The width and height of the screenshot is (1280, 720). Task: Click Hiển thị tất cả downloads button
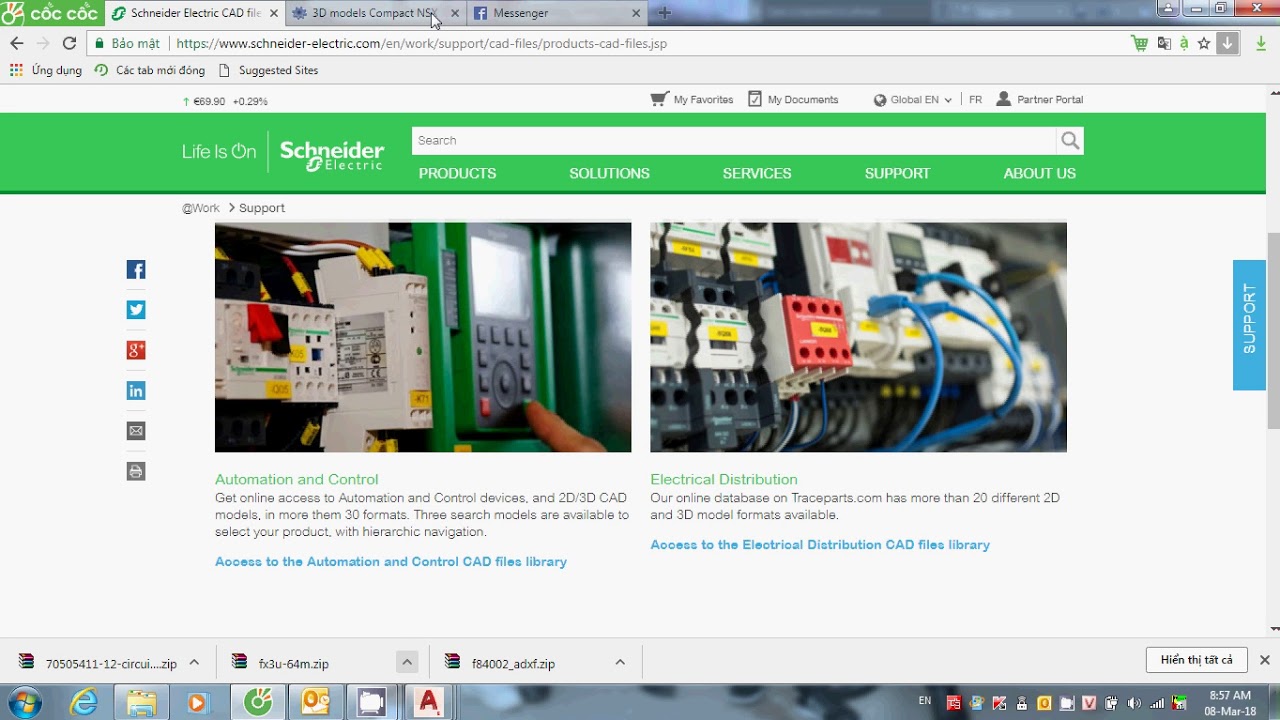coord(1196,660)
